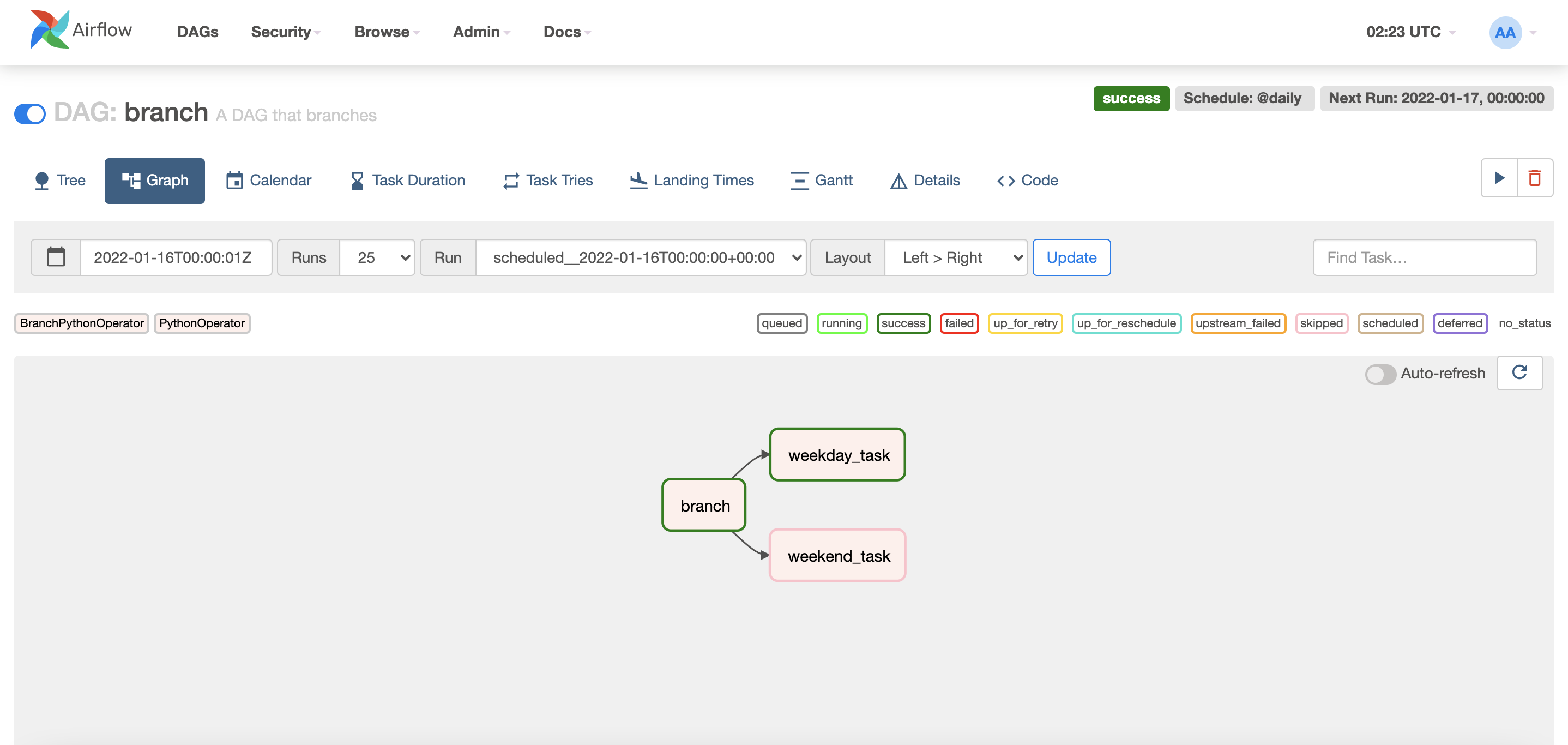
Task: Switch to the Tree tab
Action: [59, 180]
